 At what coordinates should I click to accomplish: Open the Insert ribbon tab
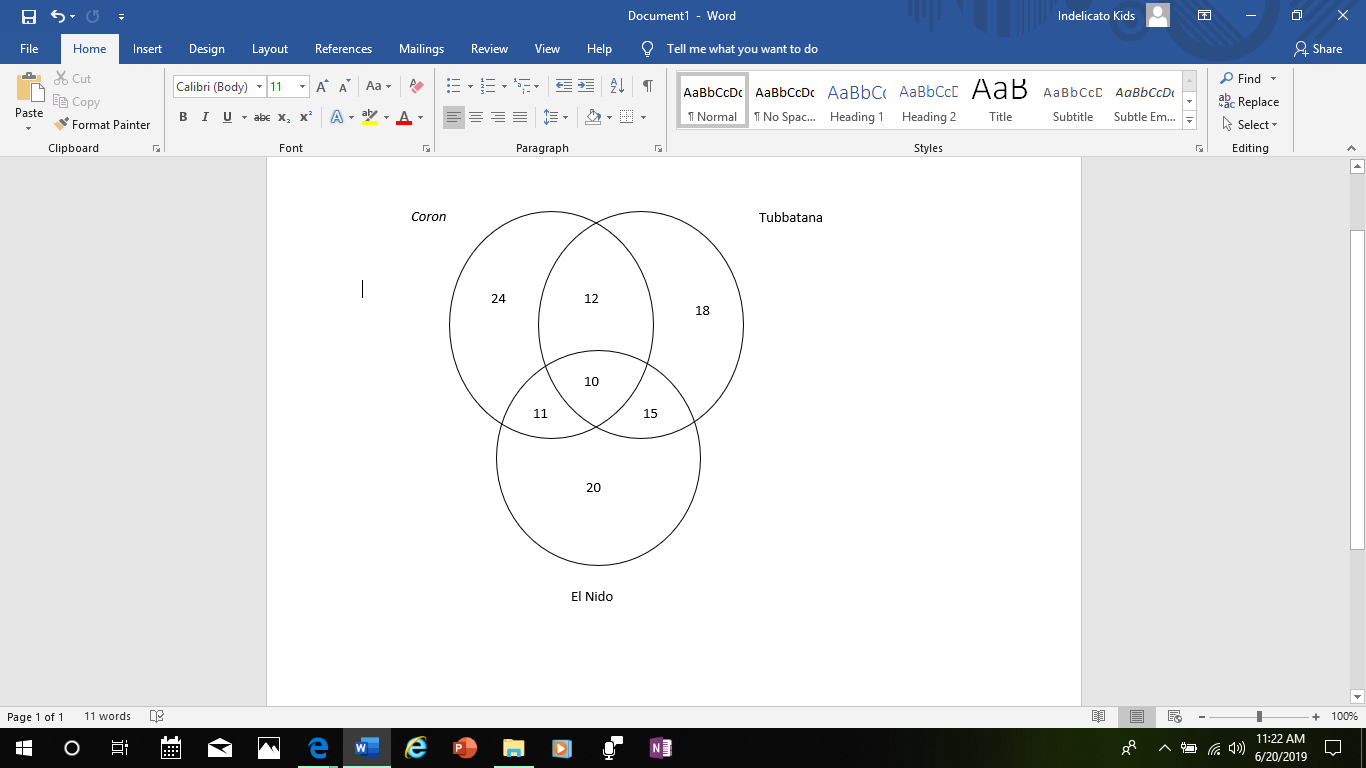click(147, 49)
